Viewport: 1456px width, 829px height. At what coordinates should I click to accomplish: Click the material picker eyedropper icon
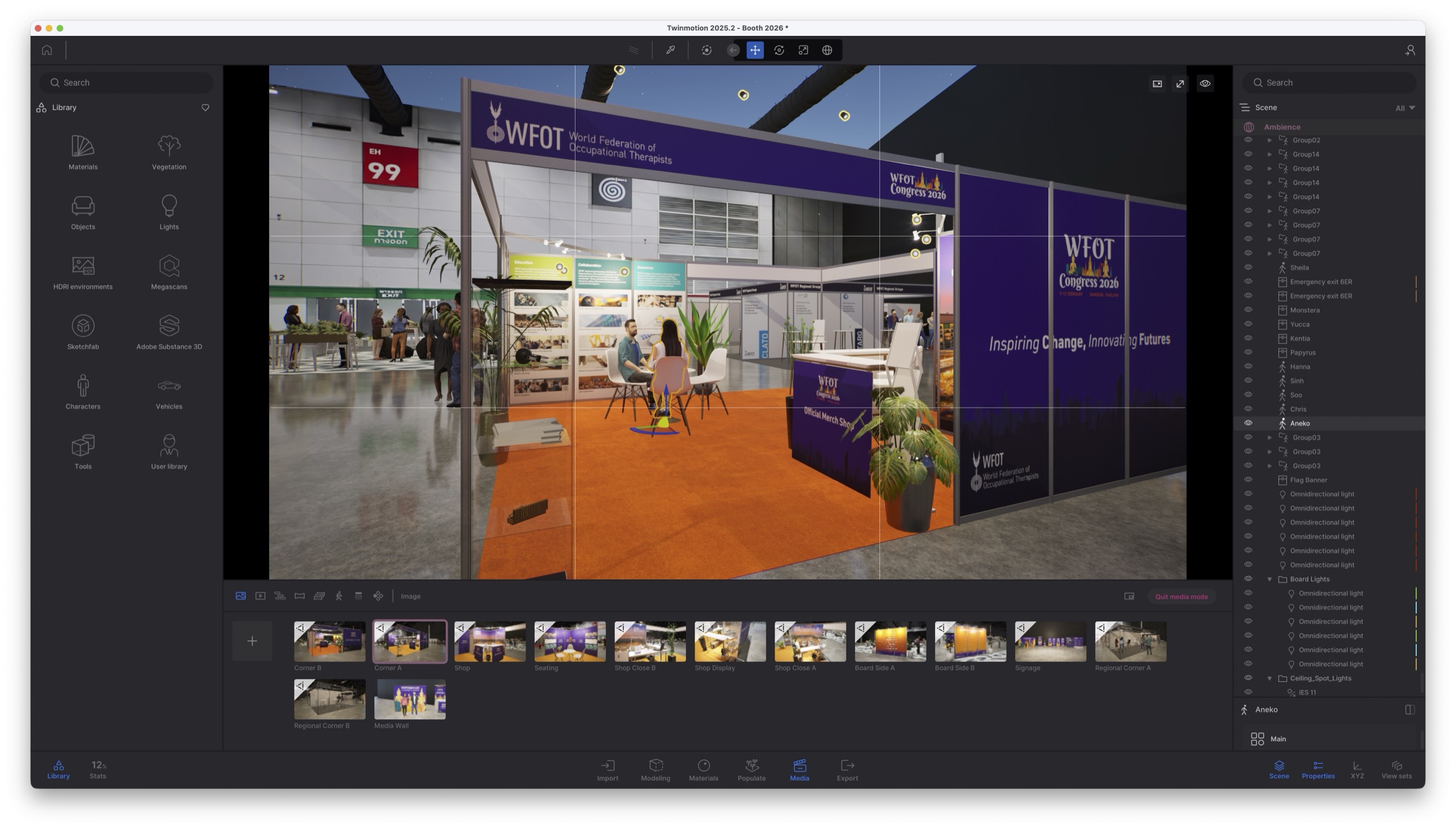pyautogui.click(x=670, y=50)
